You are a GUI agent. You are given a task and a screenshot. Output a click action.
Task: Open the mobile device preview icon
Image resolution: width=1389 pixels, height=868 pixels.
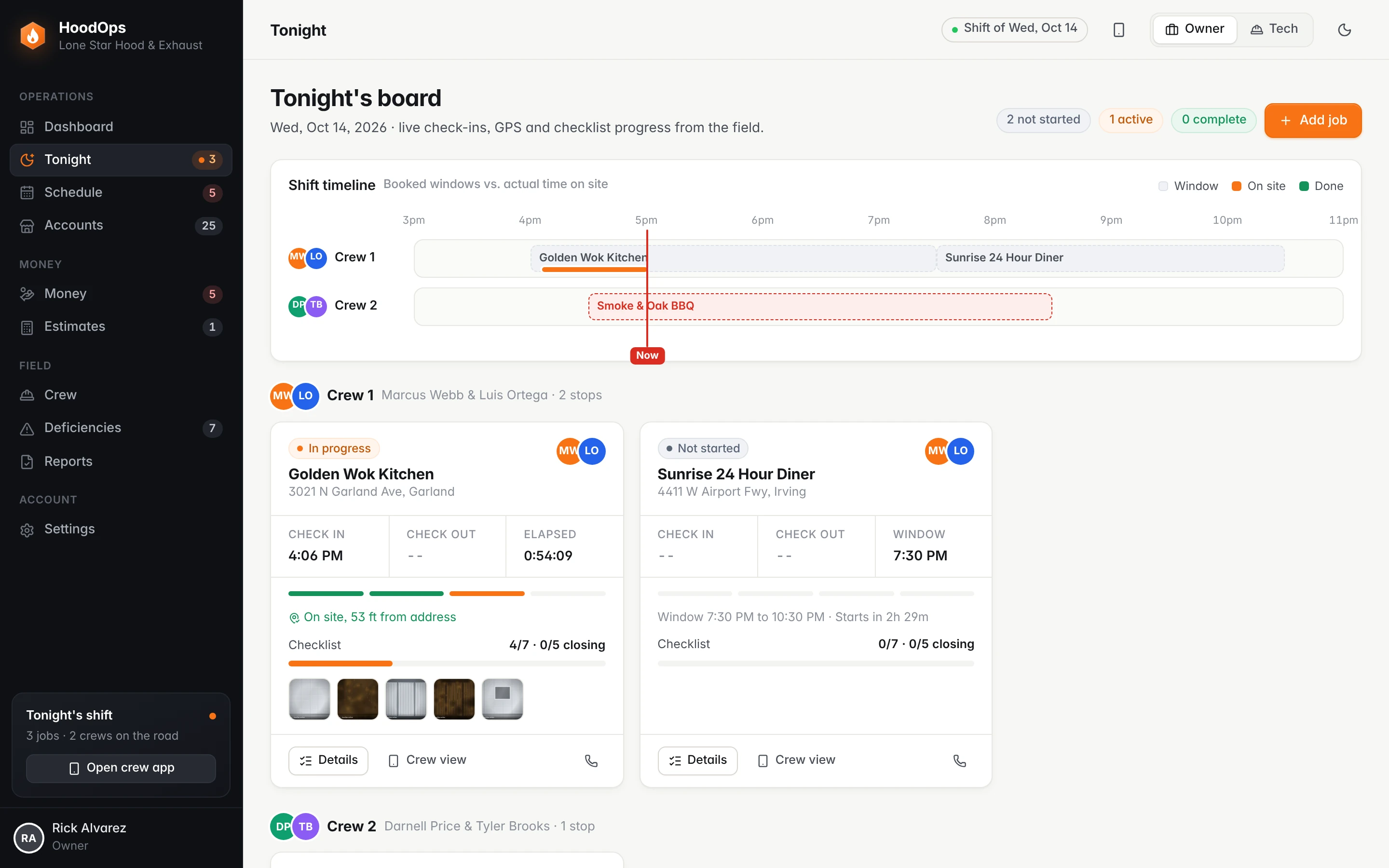tap(1118, 30)
